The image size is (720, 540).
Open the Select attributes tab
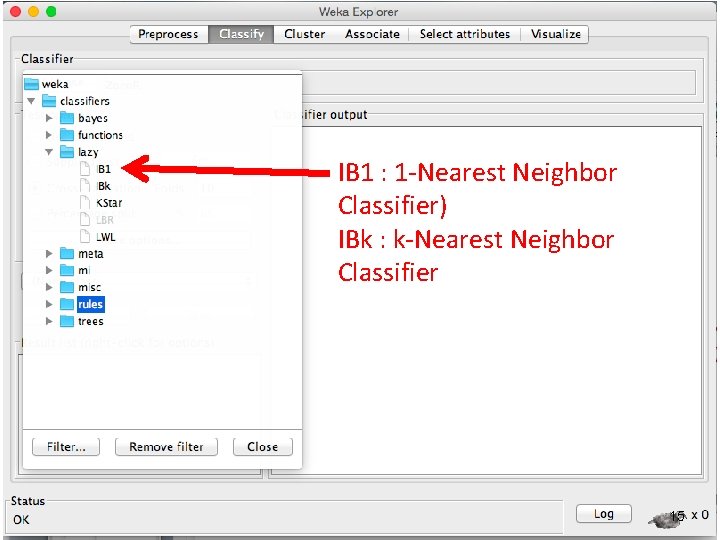pos(465,34)
